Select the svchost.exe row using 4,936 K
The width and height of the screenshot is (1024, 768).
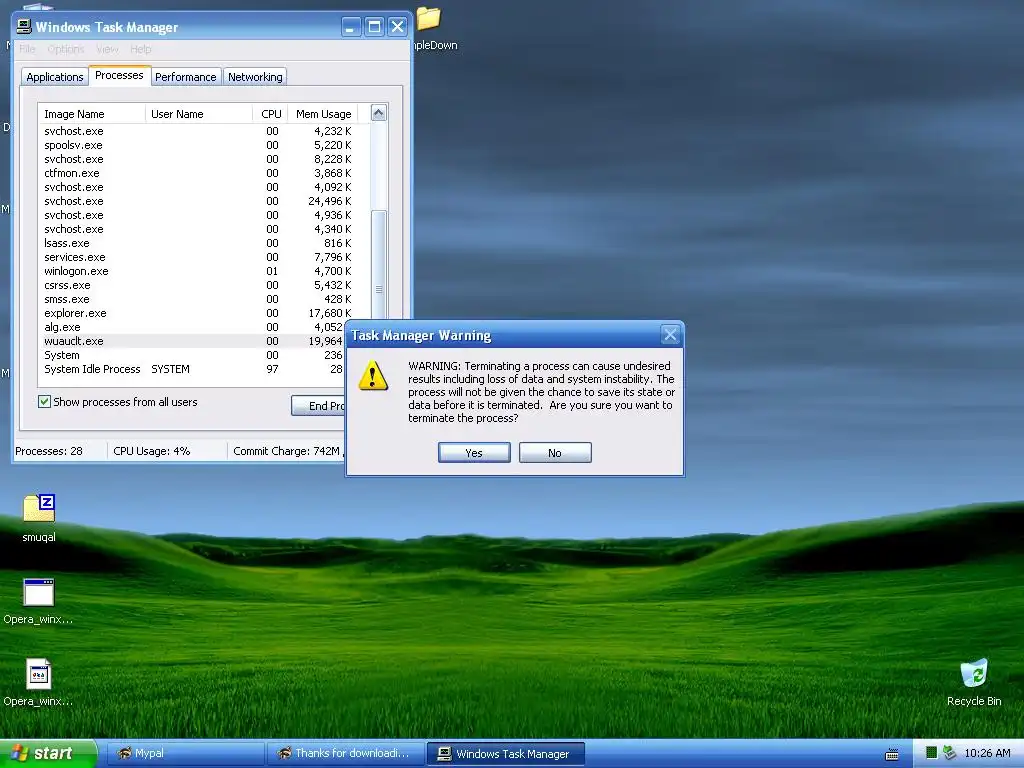point(198,215)
